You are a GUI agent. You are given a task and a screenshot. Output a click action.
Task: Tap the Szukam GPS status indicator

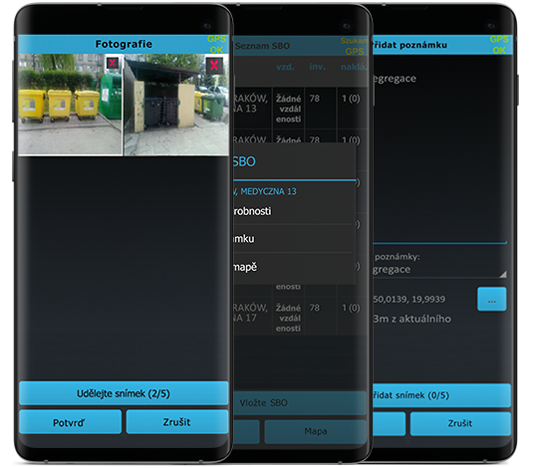[x=354, y=46]
